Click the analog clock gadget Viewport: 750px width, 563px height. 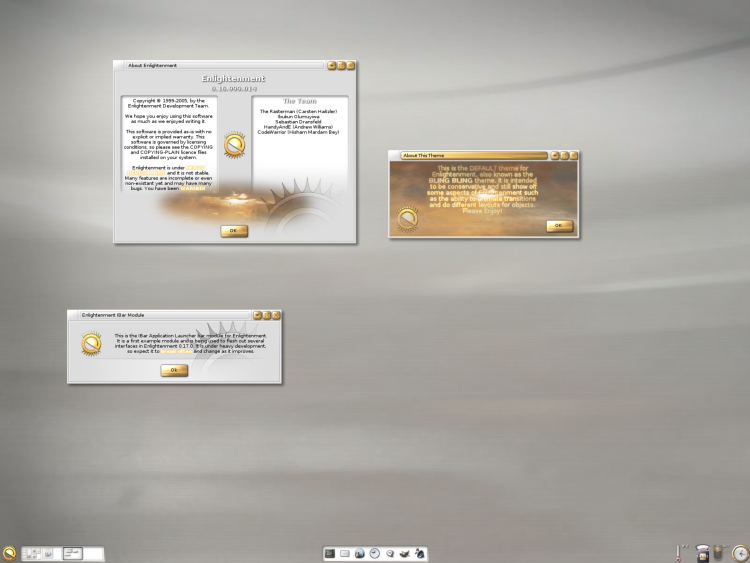click(740, 553)
